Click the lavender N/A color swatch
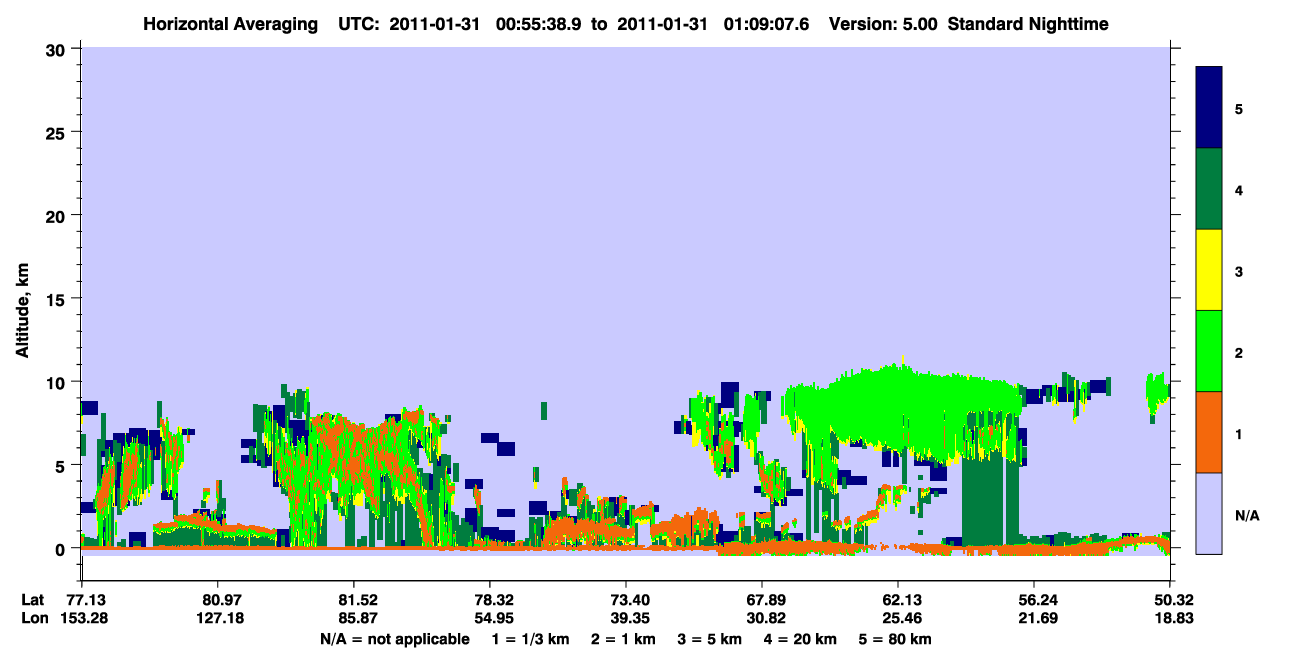The width and height of the screenshot is (1300, 667). click(x=1209, y=513)
